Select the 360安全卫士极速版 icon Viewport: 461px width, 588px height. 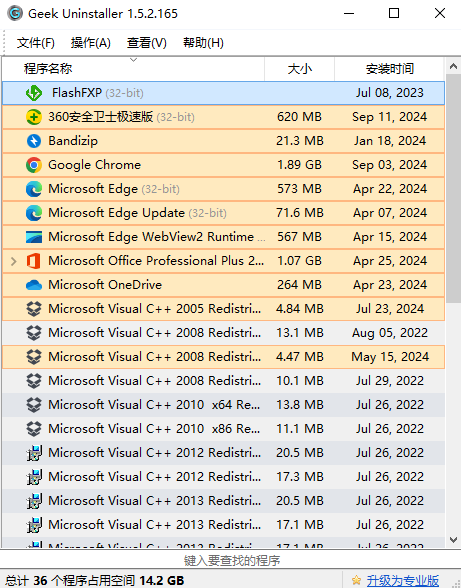tap(34, 117)
